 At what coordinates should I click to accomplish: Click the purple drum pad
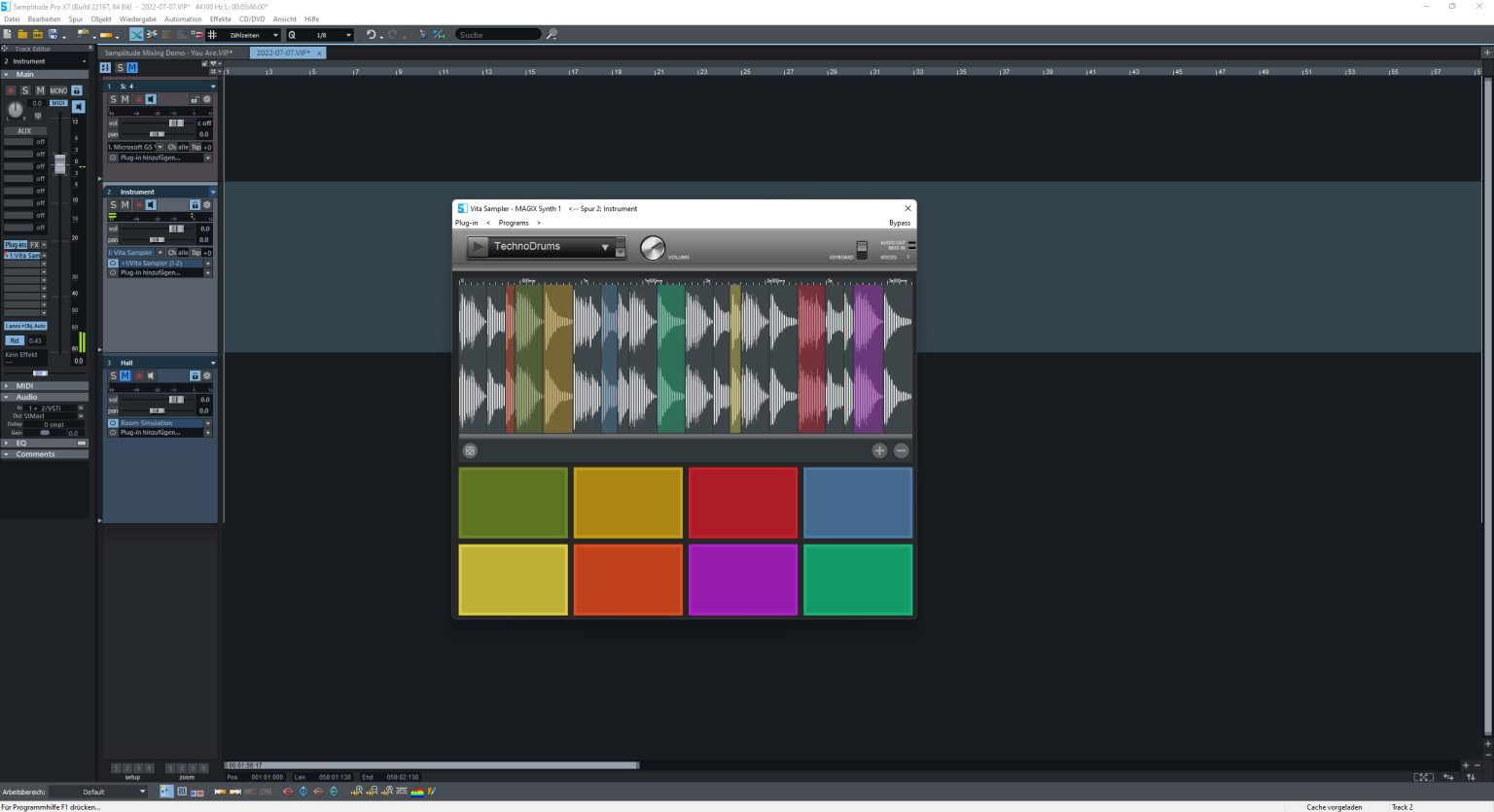(x=742, y=580)
